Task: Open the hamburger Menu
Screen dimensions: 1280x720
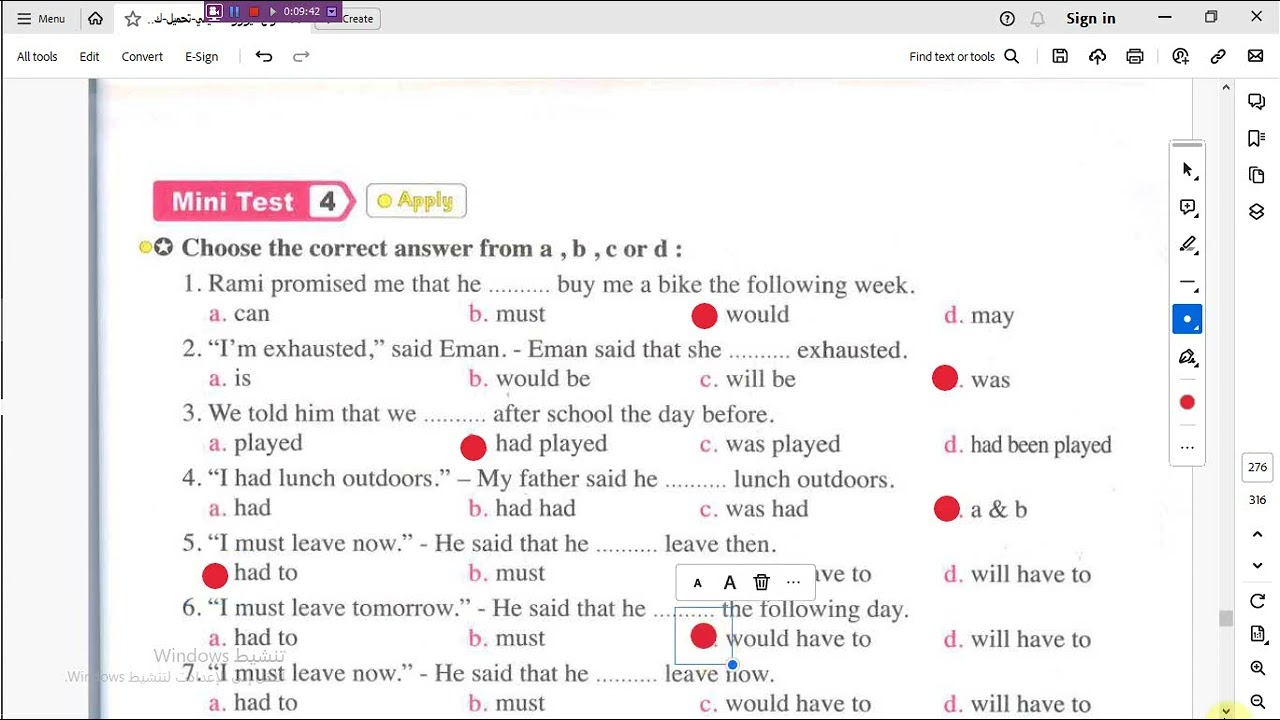Action: point(41,18)
